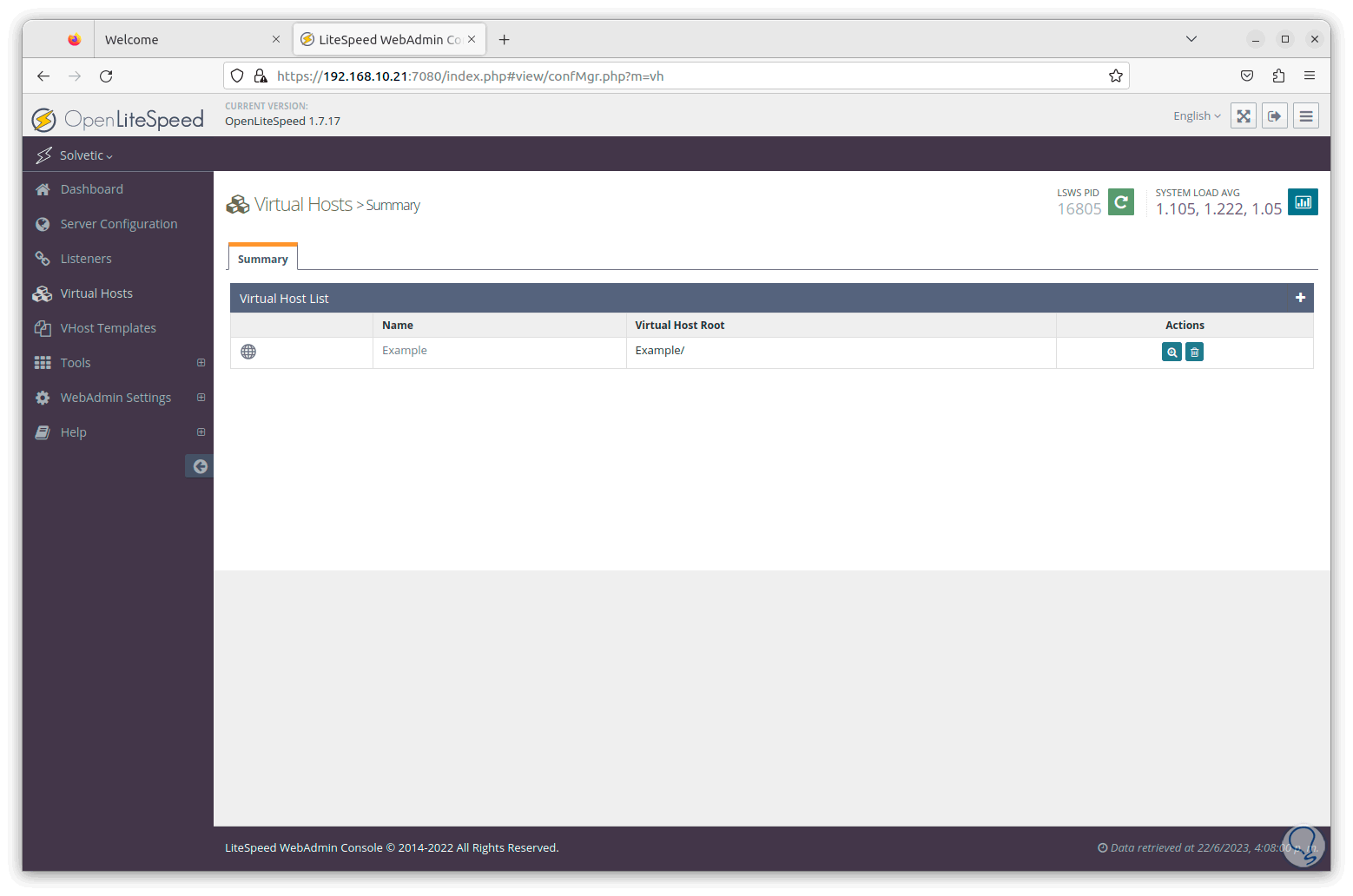Viewport: 1353px width, 896px height.
Task: Open Firefox application menu
Action: [1310, 76]
